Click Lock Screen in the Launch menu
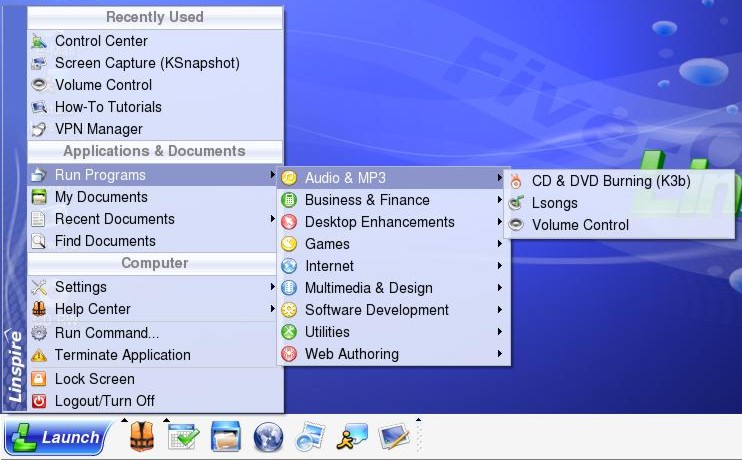Viewport: 742px width, 460px height. pos(94,379)
